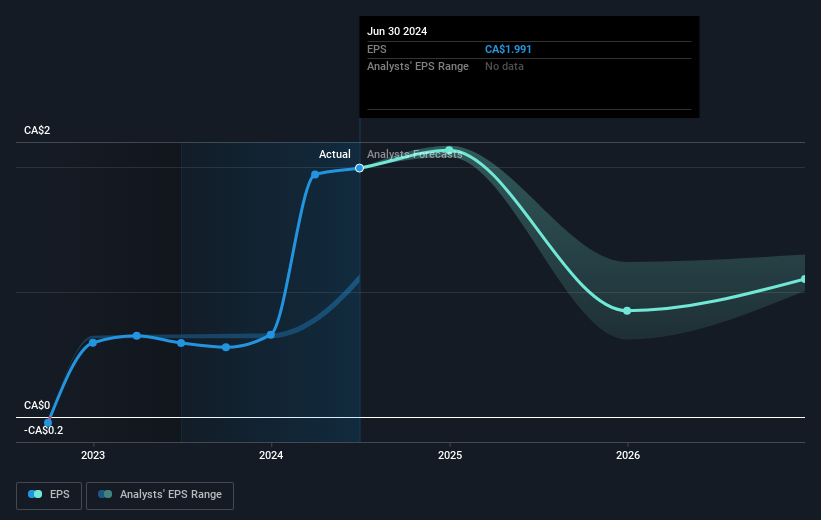Click the Analysts' EPS Range tooltip row label
821x520 pixels.
click(x=418, y=67)
